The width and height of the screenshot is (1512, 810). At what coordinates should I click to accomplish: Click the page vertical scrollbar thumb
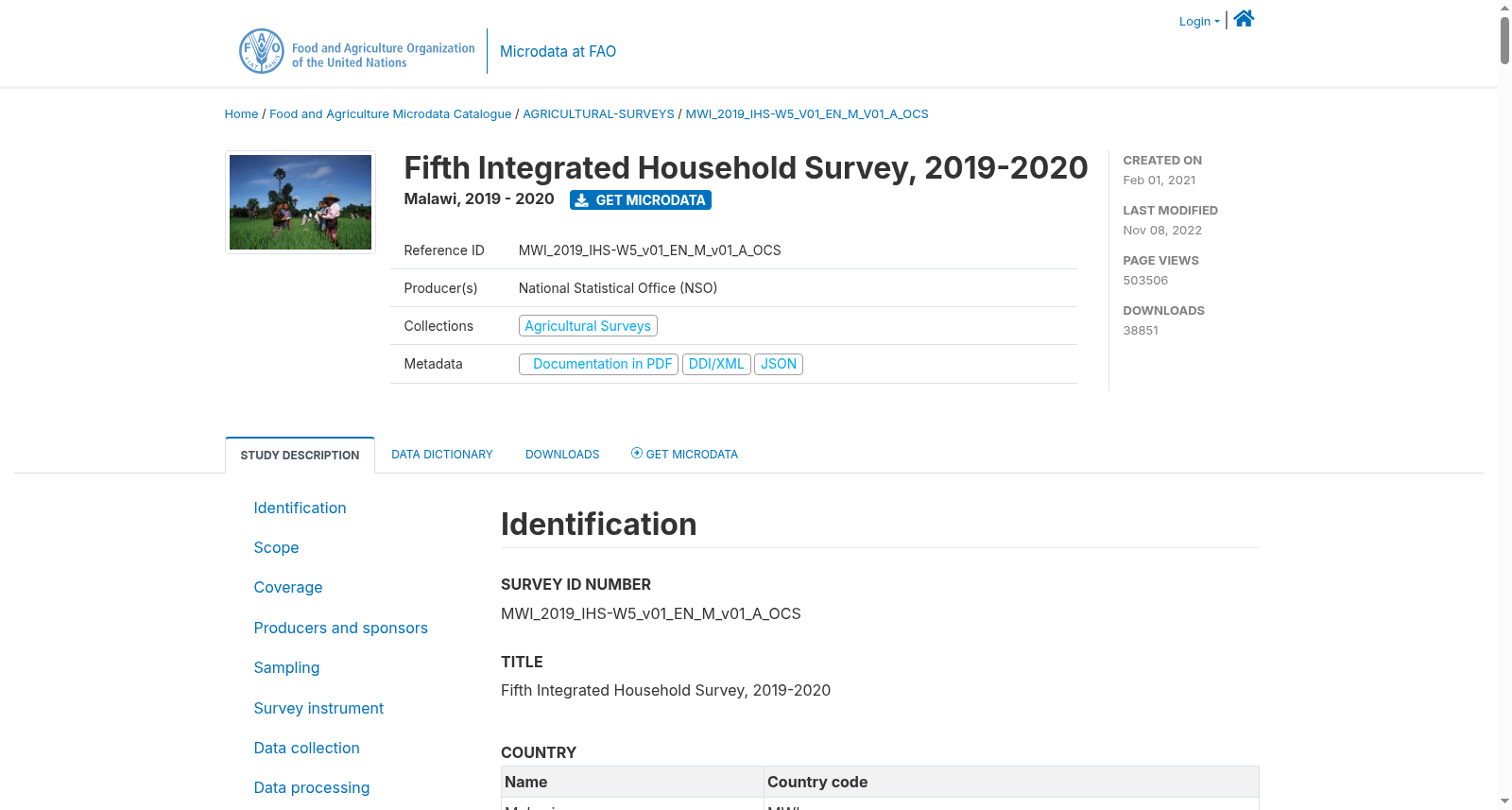click(1504, 40)
